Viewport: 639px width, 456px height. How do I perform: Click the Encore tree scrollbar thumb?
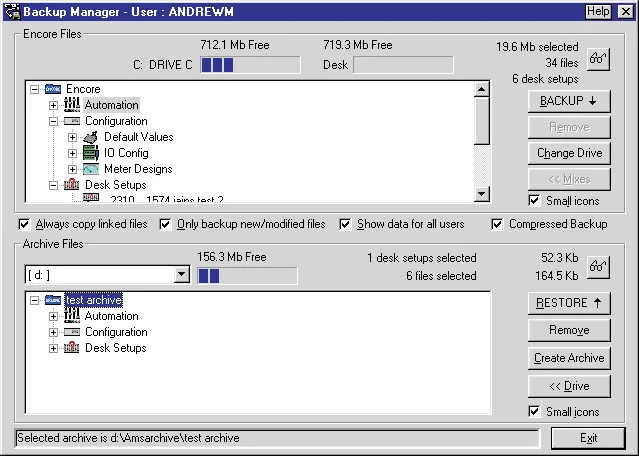point(482,121)
